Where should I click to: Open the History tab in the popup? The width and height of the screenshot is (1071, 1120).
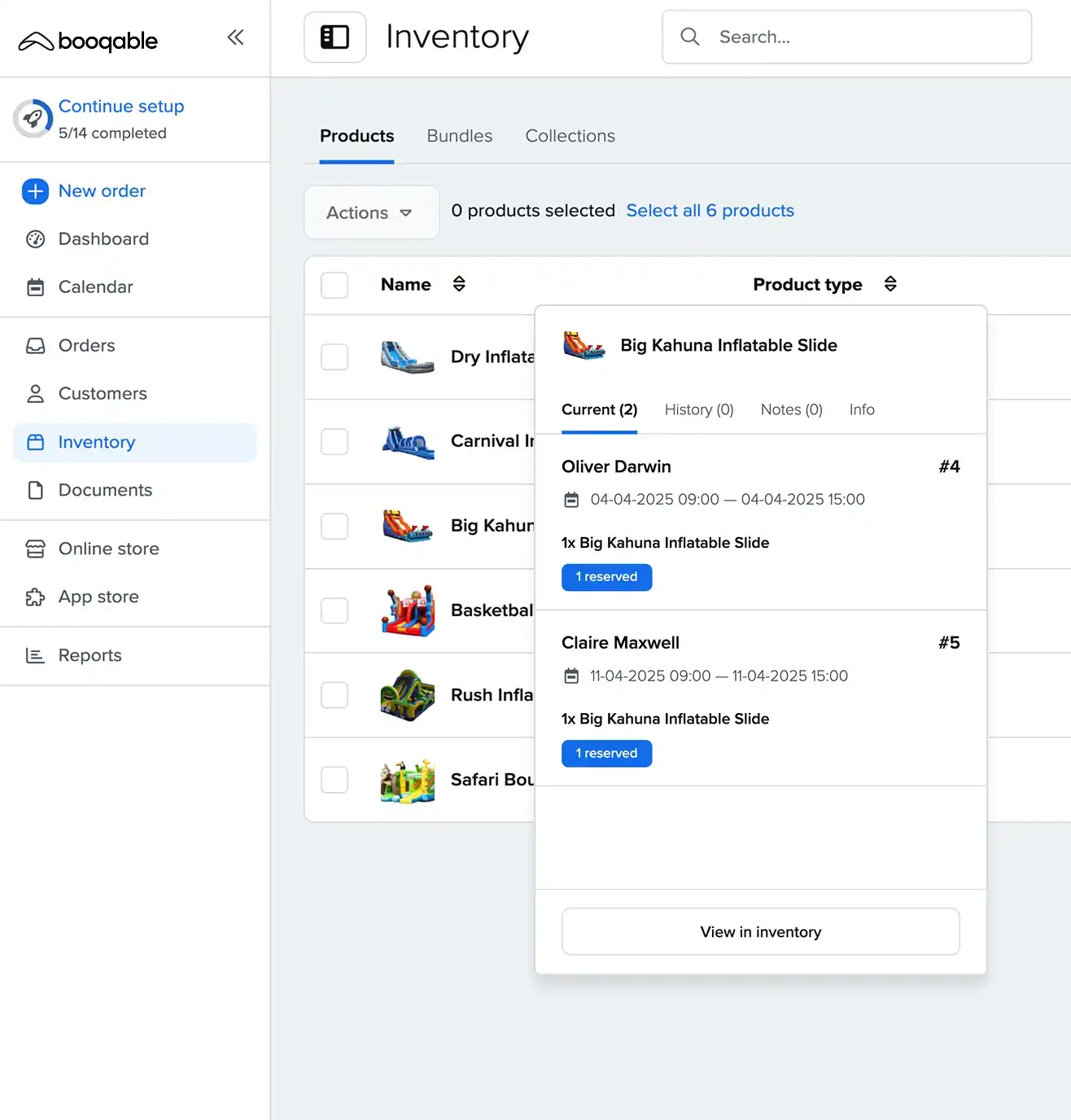pyautogui.click(x=697, y=409)
